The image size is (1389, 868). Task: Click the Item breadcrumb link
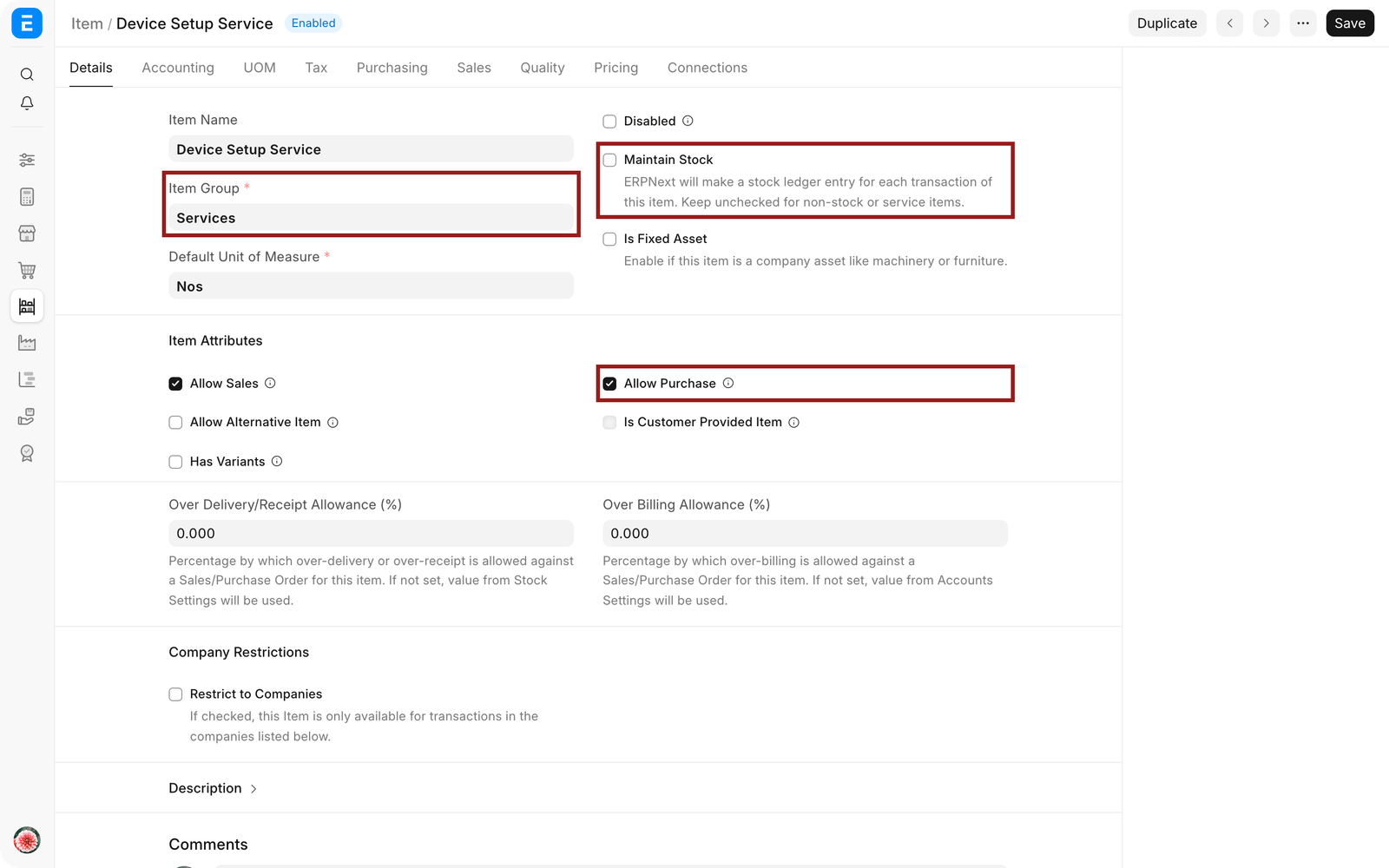tap(87, 23)
